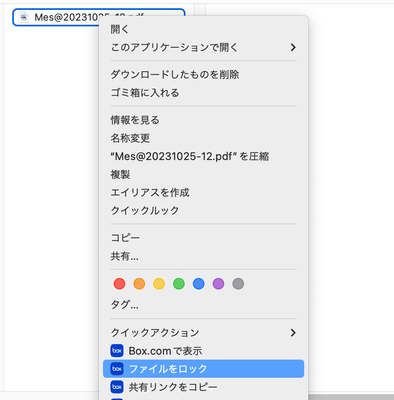Screen dimensions: 394x400
Task: Apply the purple tag color
Action: pos(218,284)
